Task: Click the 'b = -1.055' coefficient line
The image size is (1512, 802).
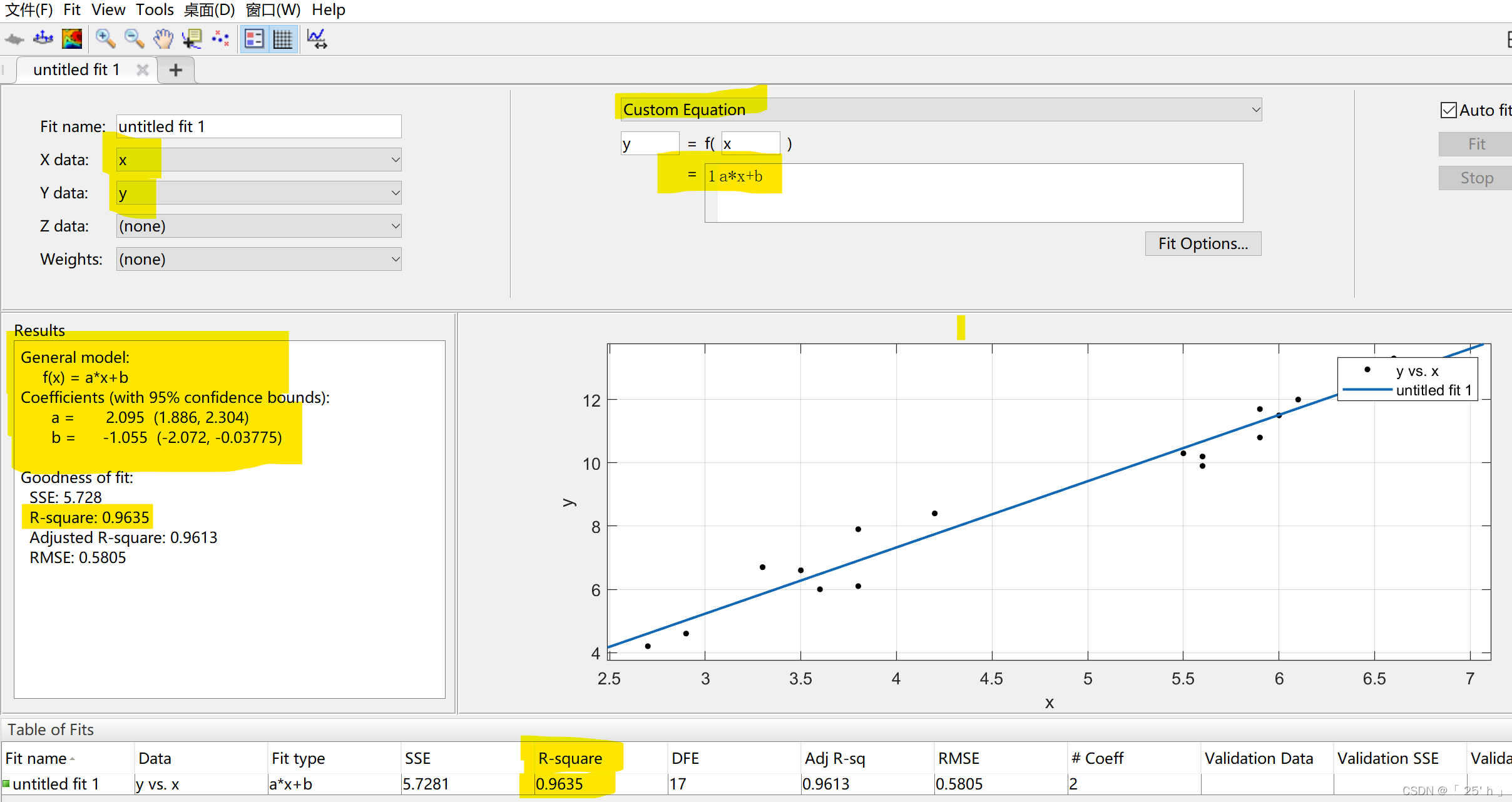Action: 166,437
